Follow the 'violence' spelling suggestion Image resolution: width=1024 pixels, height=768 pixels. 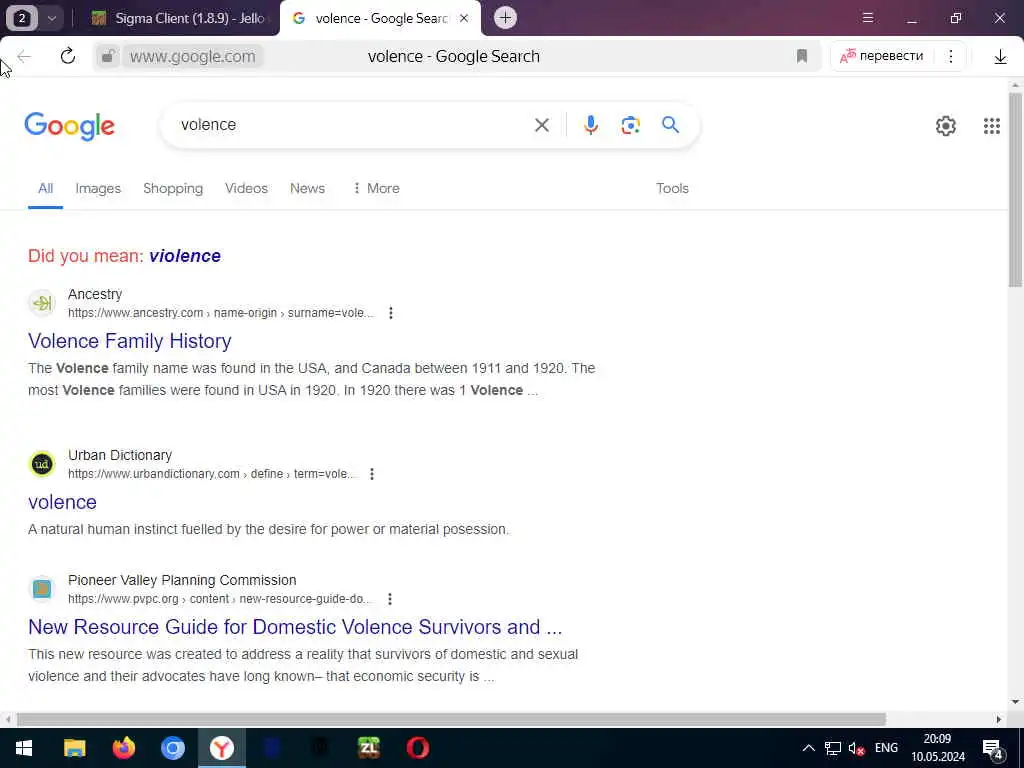click(185, 256)
